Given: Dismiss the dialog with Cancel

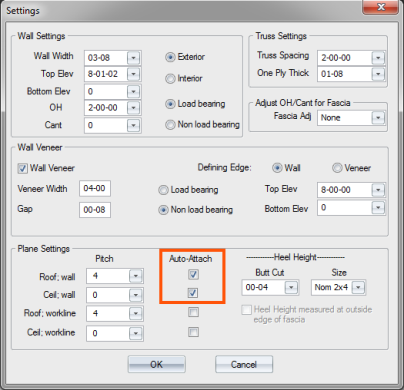Looking at the screenshot, I should pos(244,364).
